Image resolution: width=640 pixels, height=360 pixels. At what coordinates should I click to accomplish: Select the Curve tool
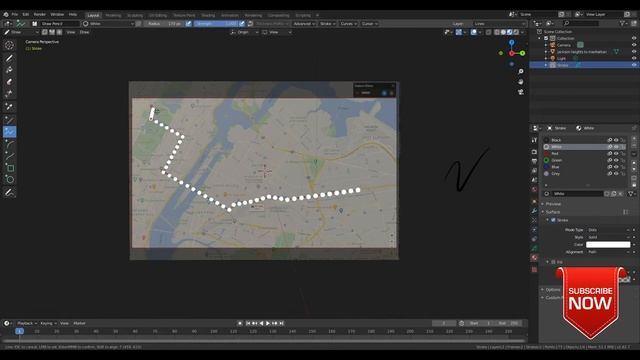click(x=9, y=156)
